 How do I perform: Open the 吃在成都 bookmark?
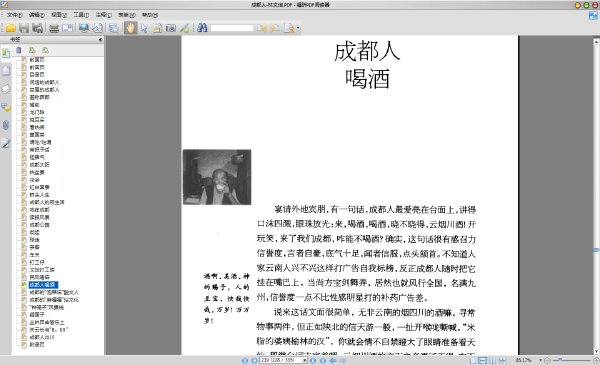(x=39, y=210)
